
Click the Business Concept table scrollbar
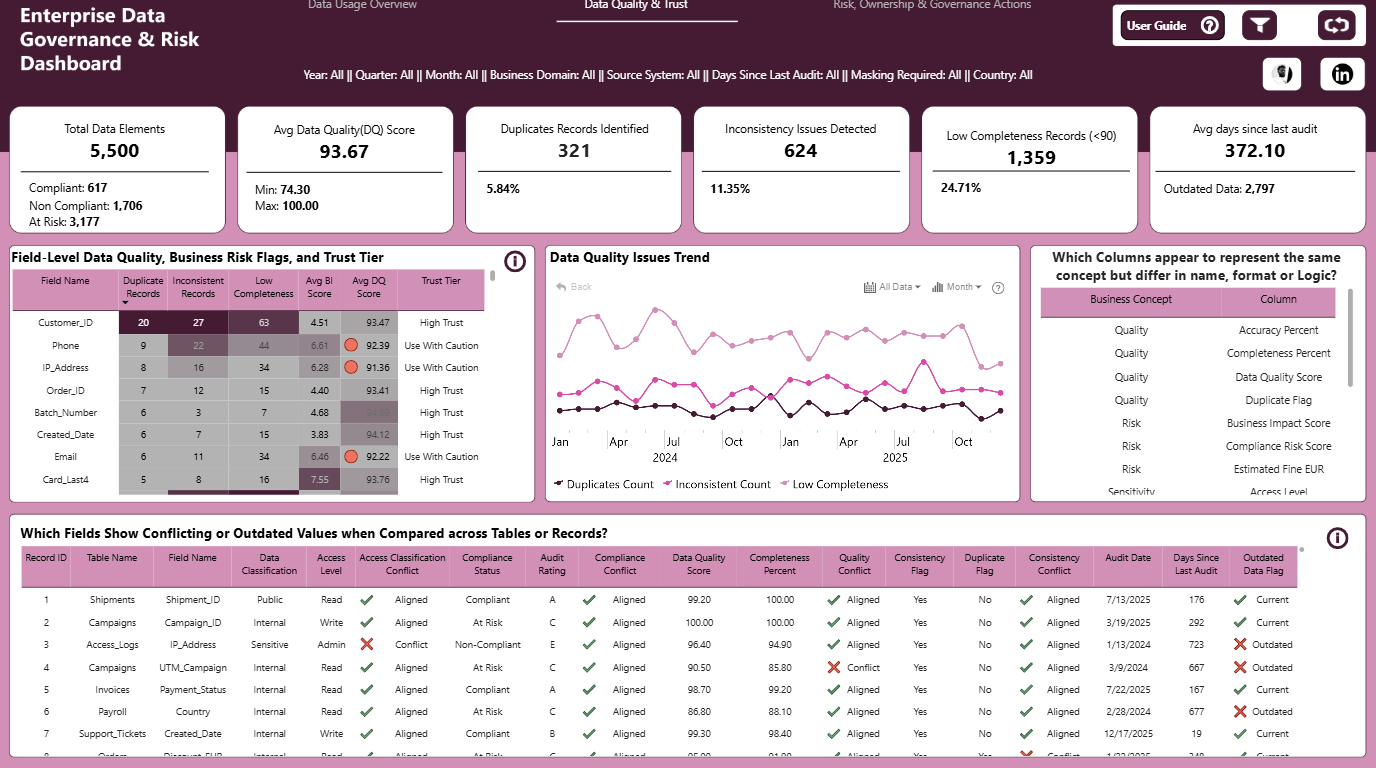[x=1351, y=338]
